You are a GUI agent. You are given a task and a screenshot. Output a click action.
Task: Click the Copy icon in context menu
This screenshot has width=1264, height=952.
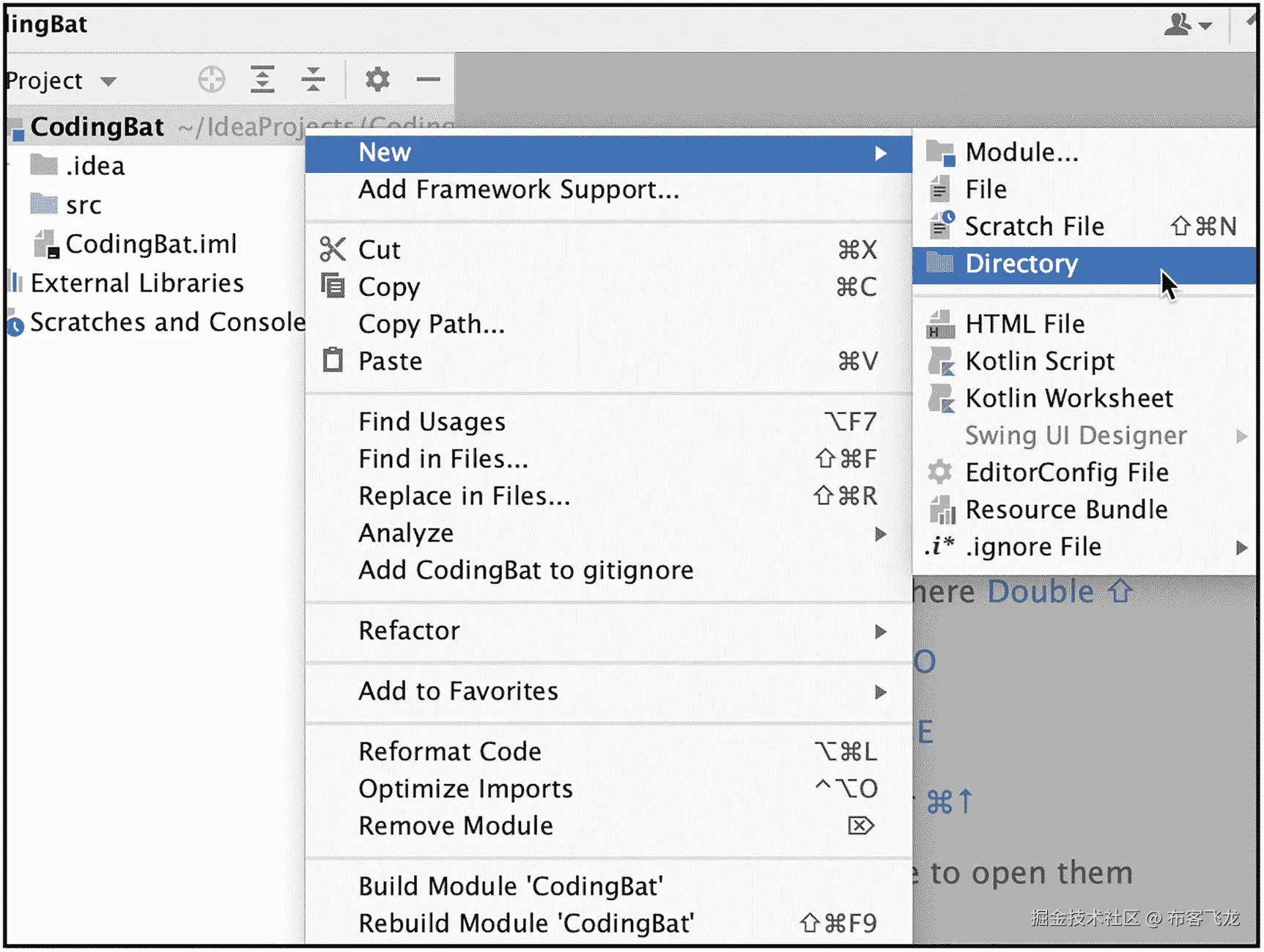333,287
